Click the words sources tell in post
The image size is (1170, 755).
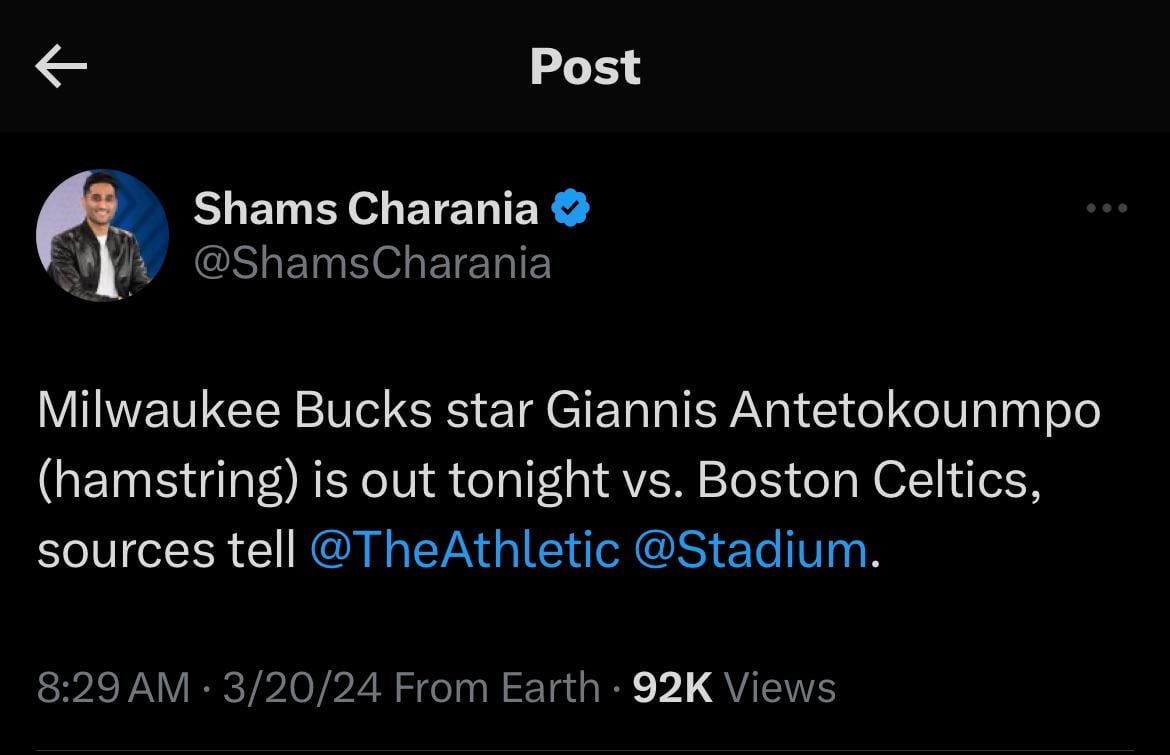[x=166, y=550]
